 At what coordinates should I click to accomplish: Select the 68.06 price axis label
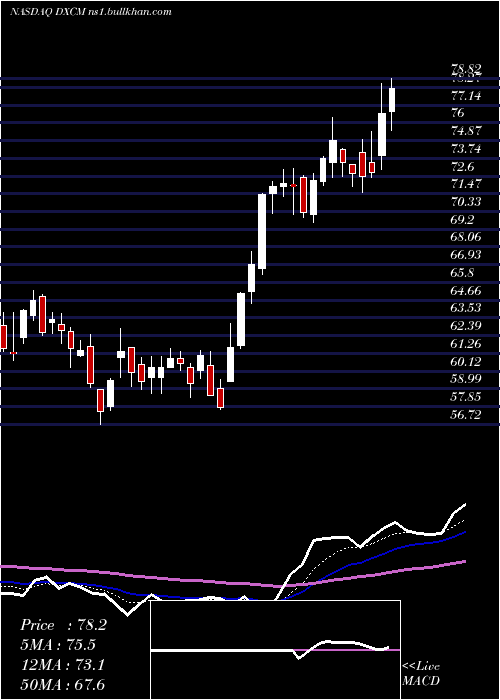[x=467, y=237]
